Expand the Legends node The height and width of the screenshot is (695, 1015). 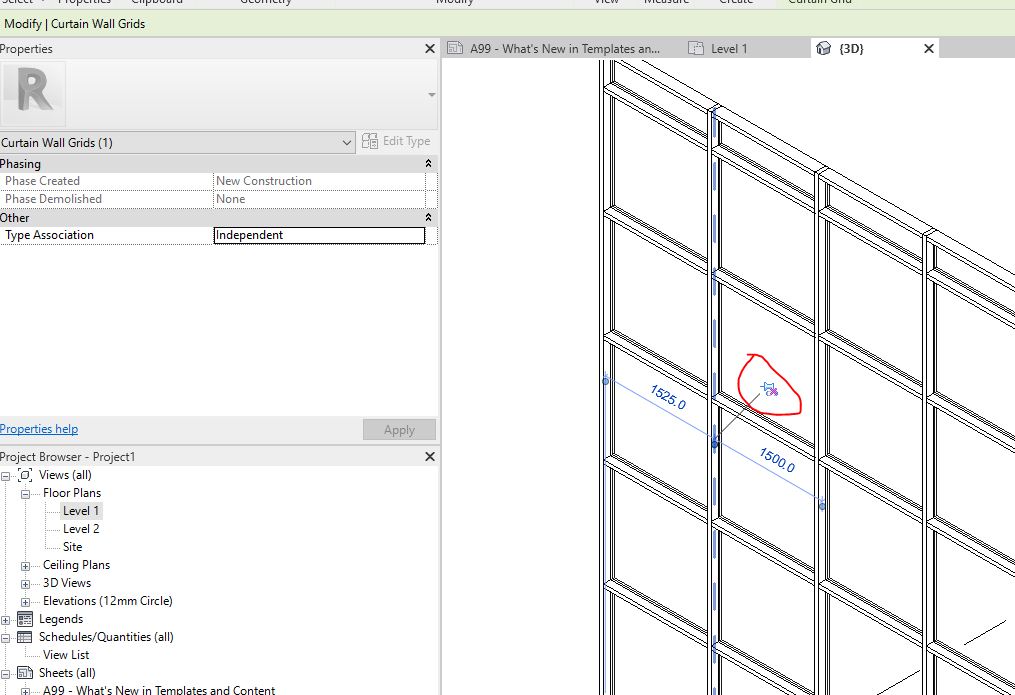6,620
